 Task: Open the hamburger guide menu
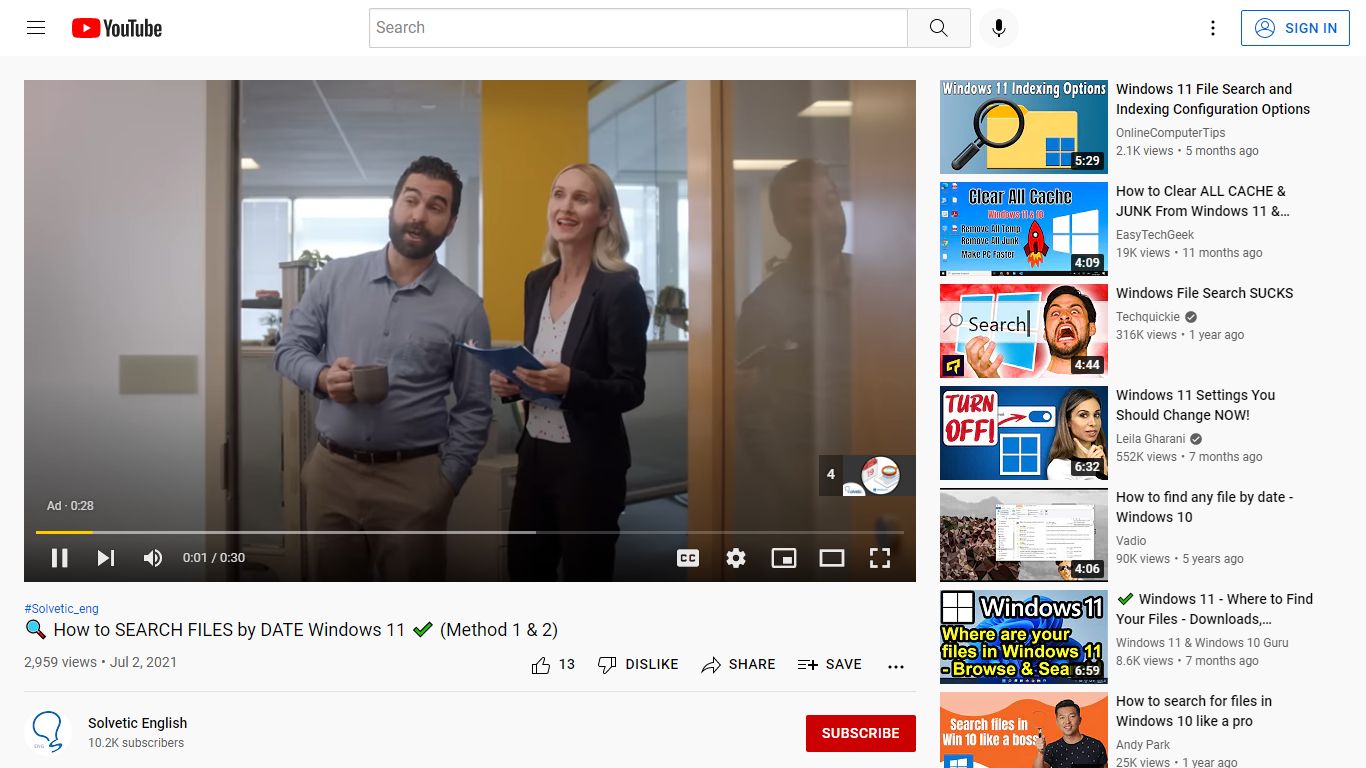pos(36,28)
